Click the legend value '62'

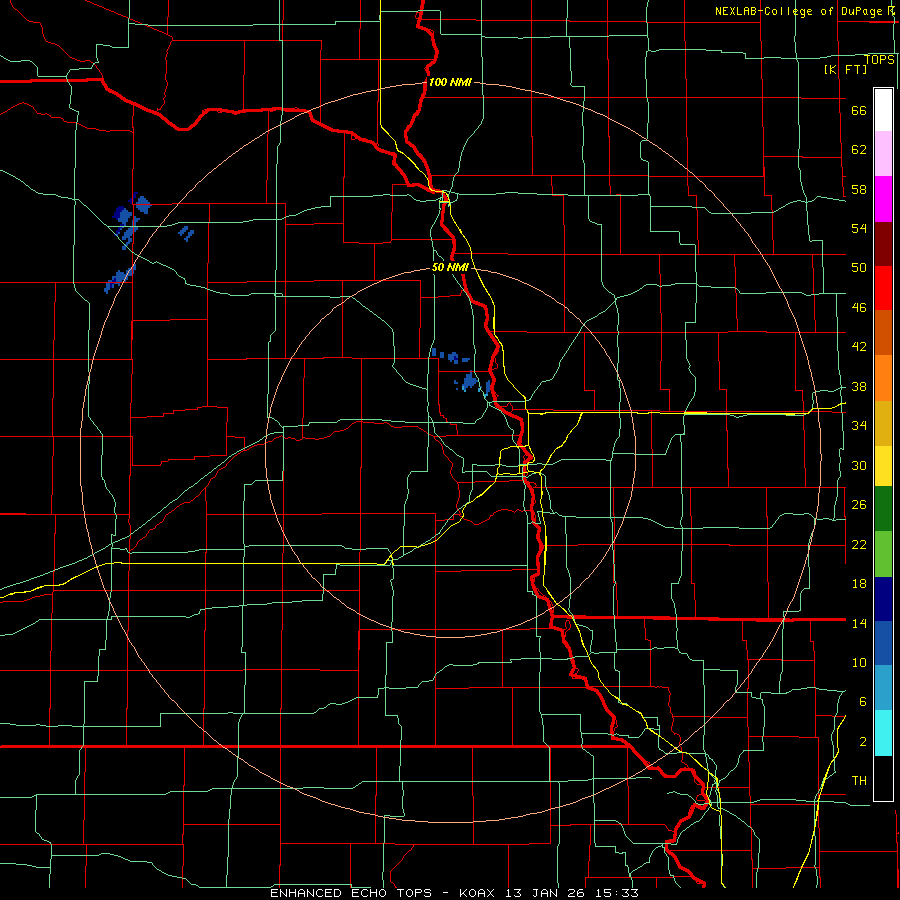coord(859,150)
